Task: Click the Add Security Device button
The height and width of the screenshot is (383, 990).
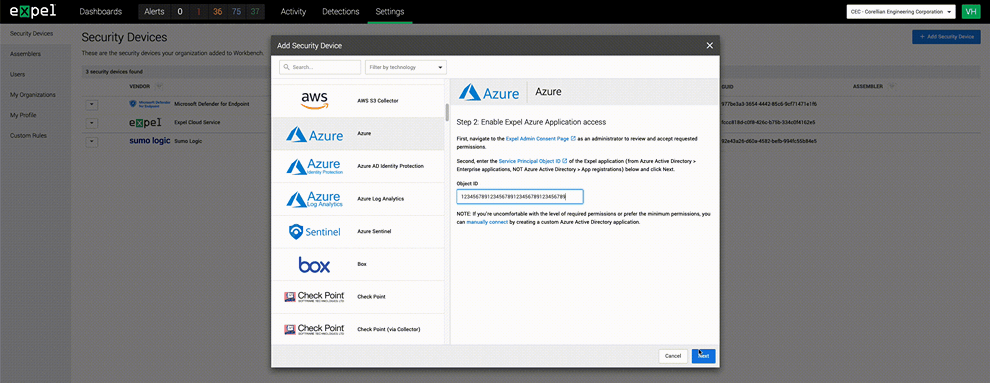Action: coord(946,37)
